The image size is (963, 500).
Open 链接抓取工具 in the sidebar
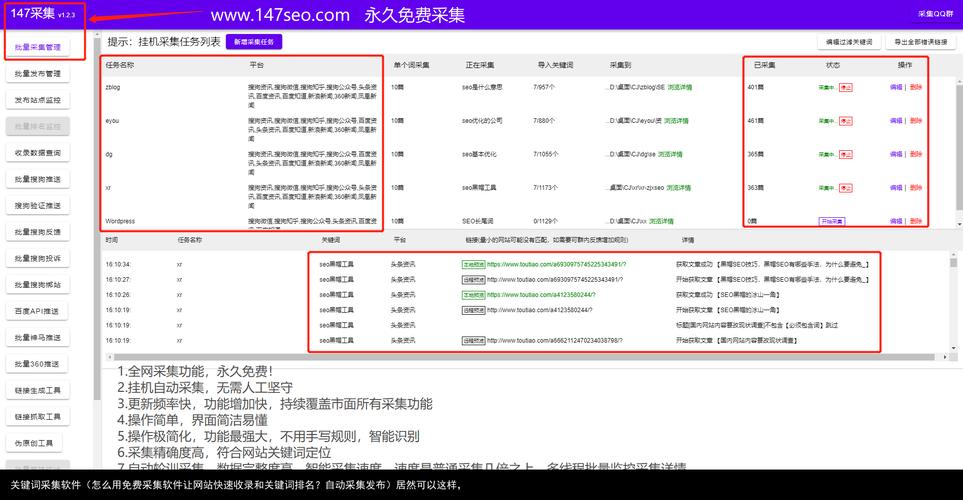(x=37, y=417)
